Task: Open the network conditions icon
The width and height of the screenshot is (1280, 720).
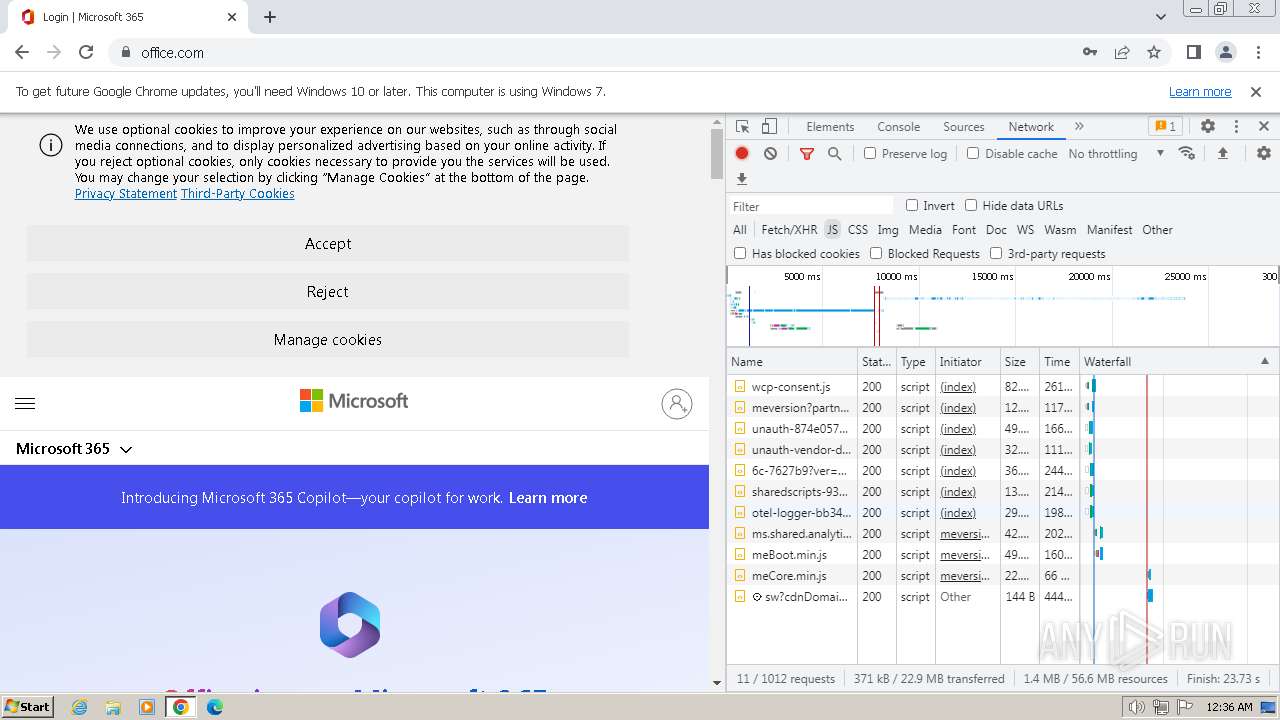Action: pyautogui.click(x=1187, y=153)
